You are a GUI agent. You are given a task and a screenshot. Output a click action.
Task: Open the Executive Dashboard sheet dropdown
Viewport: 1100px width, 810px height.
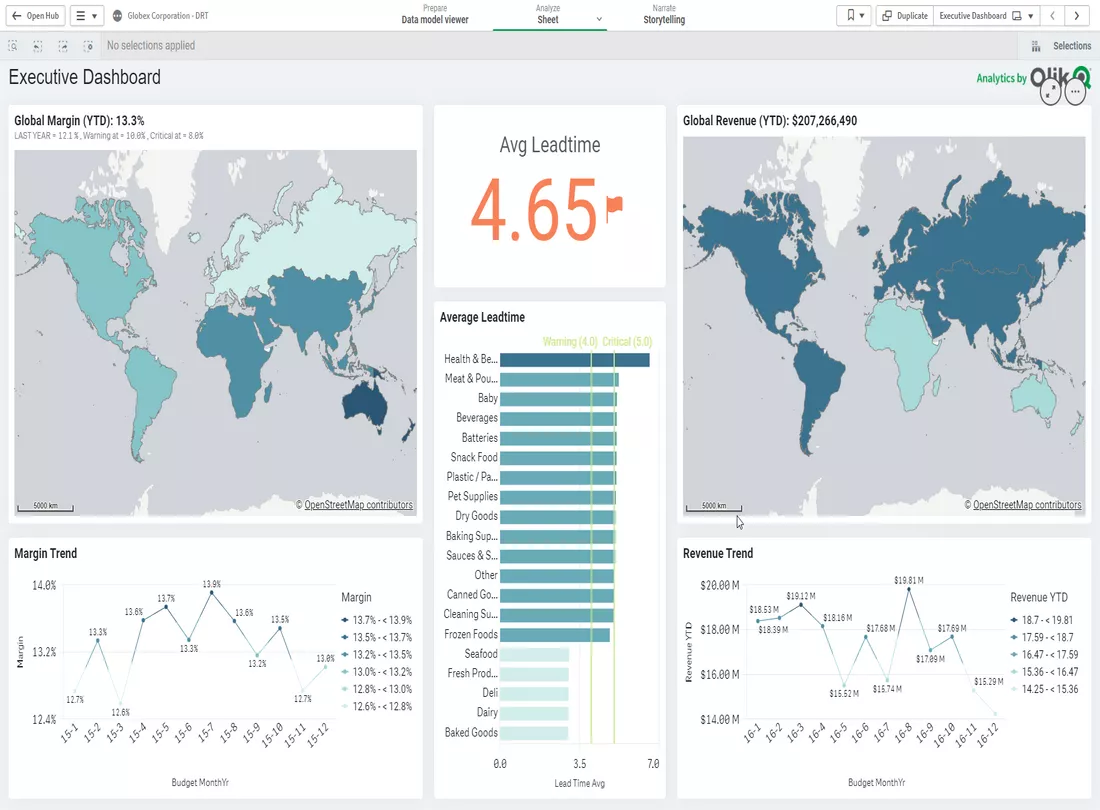point(1031,15)
